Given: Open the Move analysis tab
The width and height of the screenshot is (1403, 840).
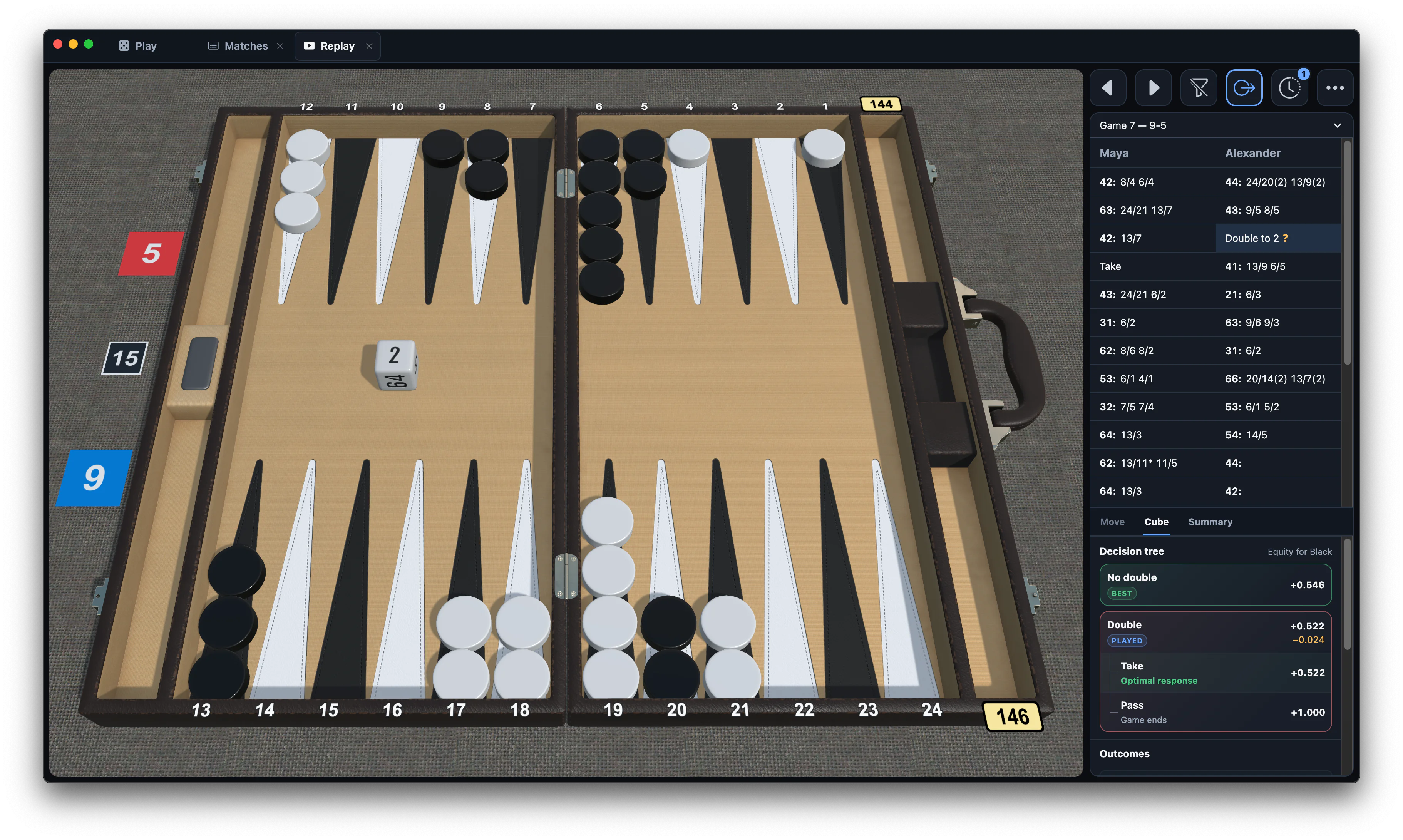Looking at the screenshot, I should pyautogui.click(x=1112, y=521).
